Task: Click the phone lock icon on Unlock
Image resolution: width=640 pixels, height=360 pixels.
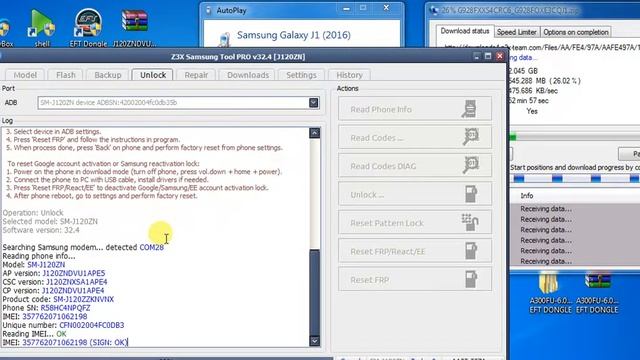Action: tap(471, 194)
